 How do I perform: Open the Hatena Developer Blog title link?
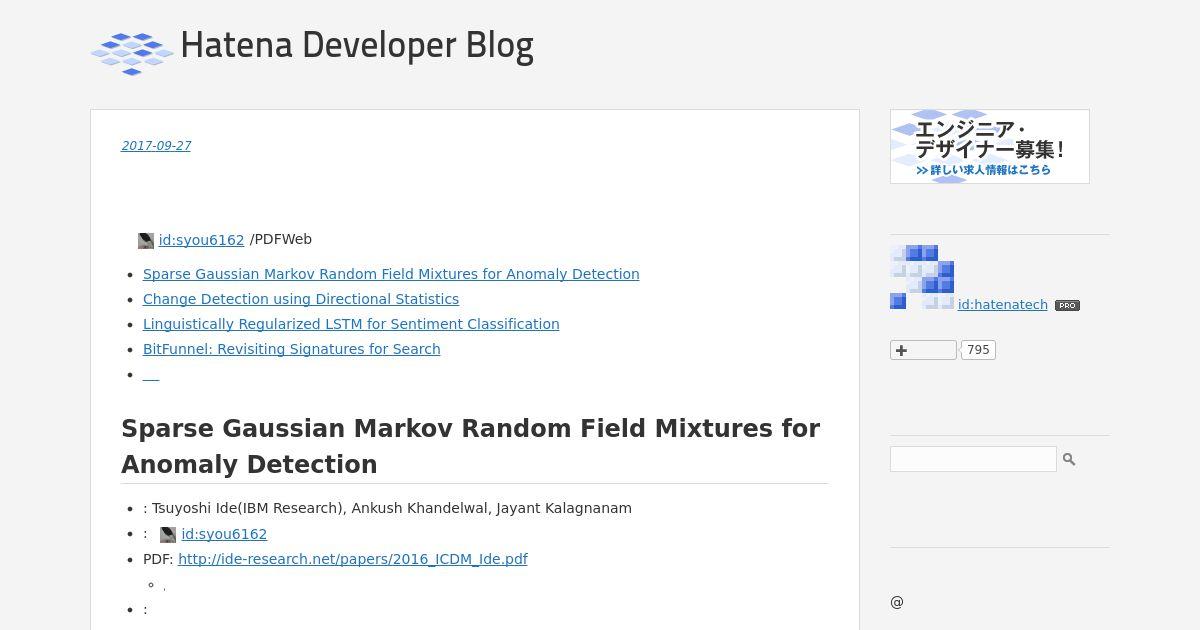[357, 46]
